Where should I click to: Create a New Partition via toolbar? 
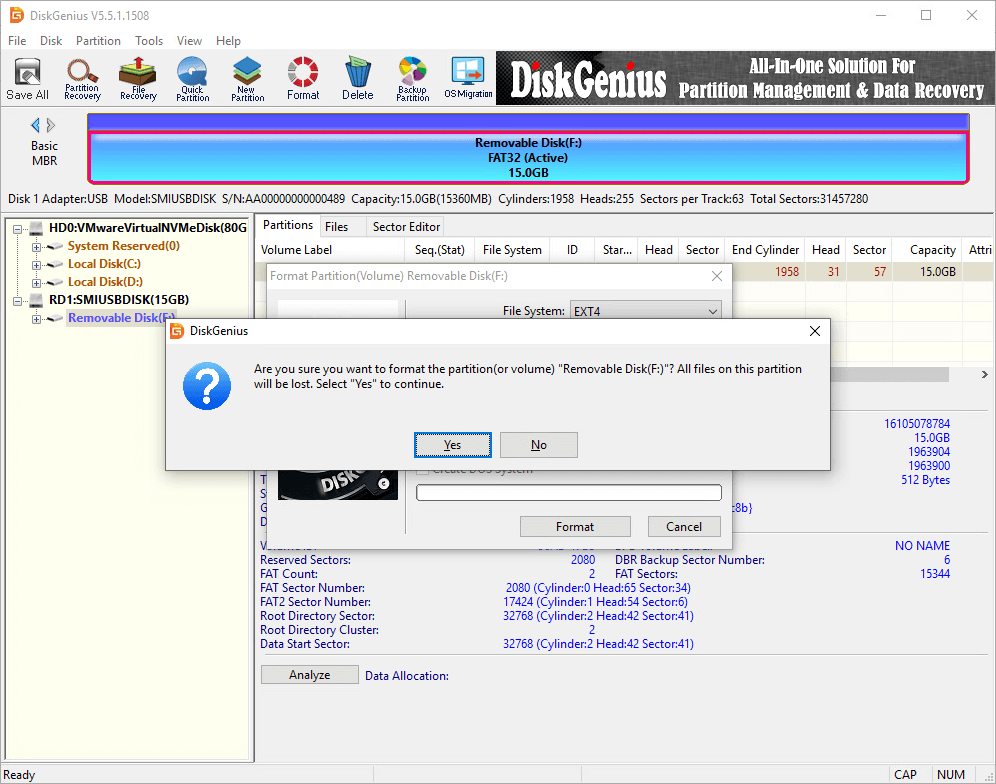pyautogui.click(x=247, y=79)
